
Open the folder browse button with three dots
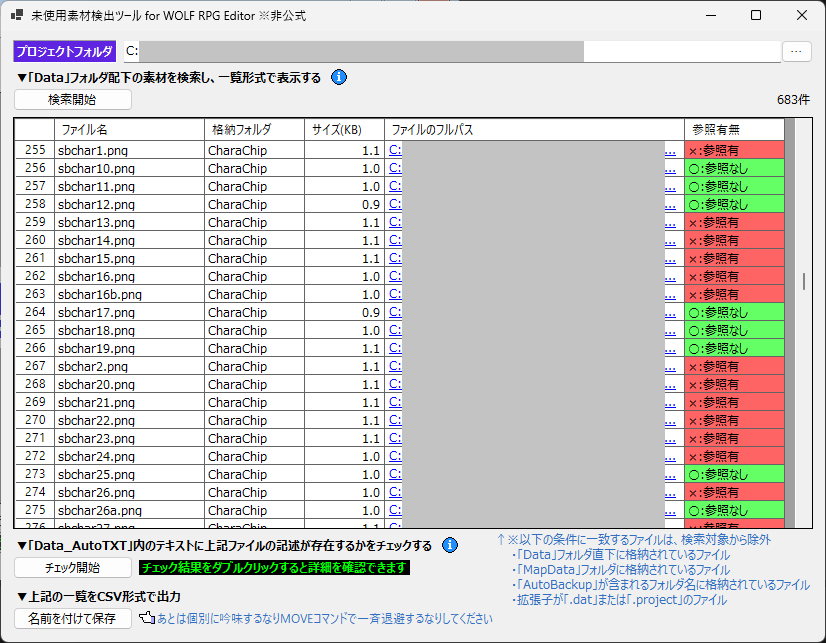[797, 51]
